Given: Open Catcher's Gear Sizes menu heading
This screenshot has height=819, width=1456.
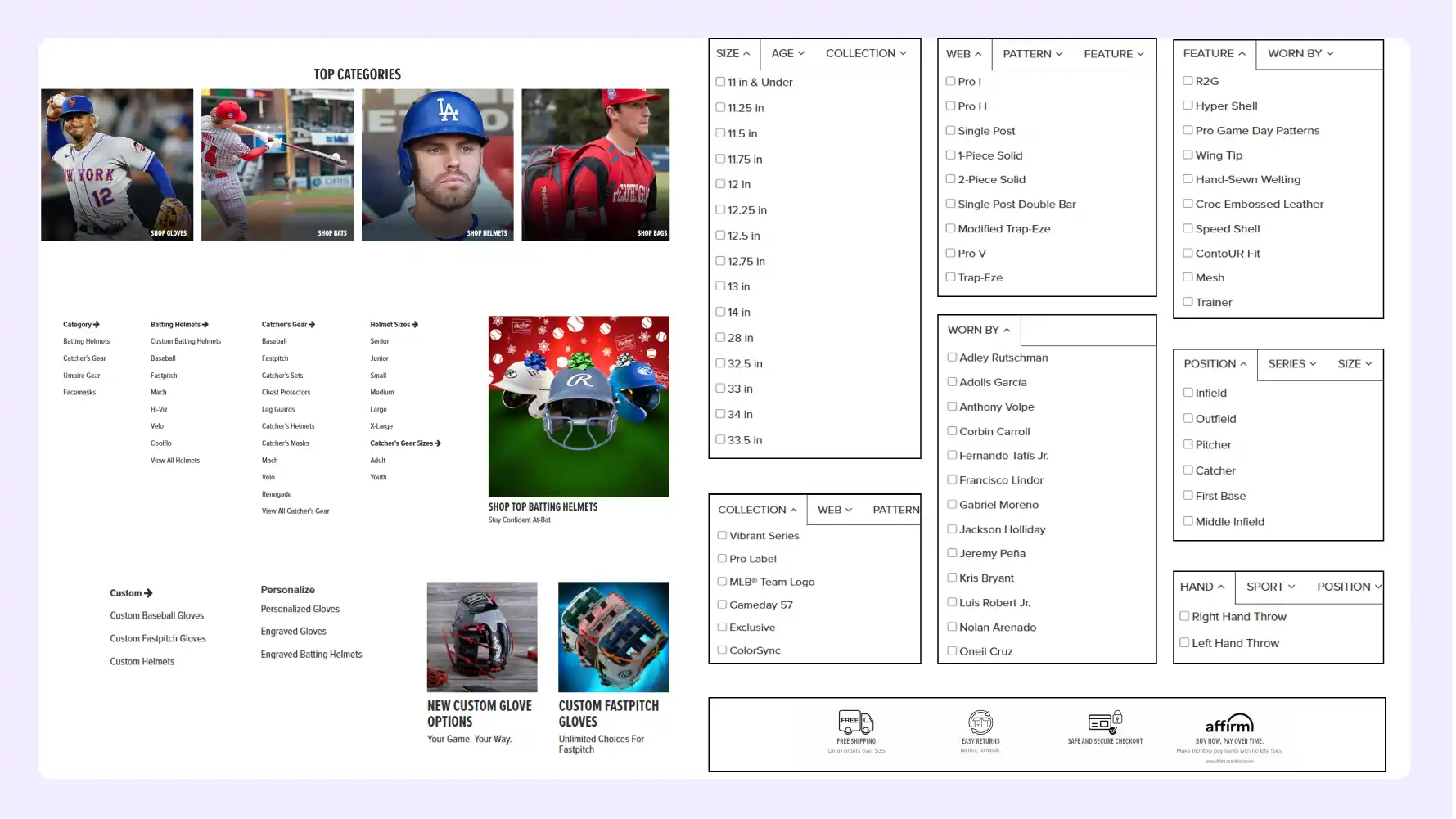Looking at the screenshot, I should (405, 443).
